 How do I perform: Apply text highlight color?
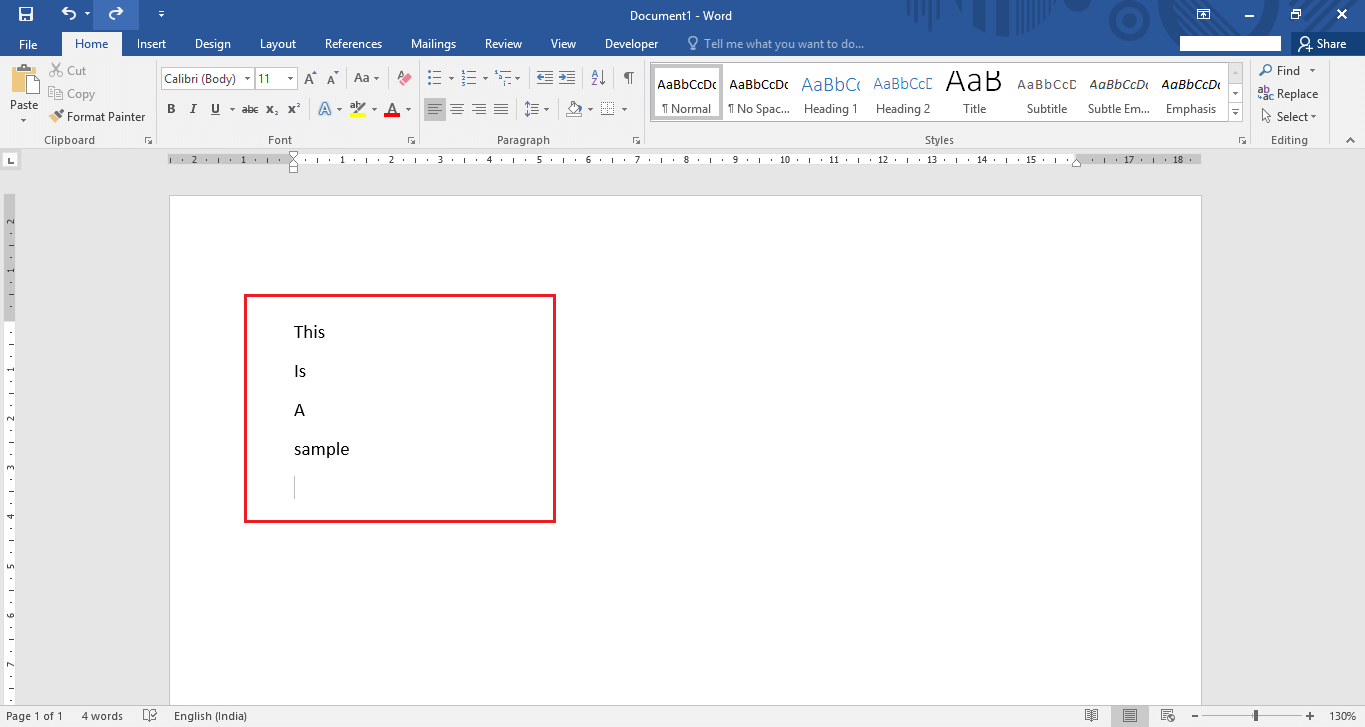click(x=358, y=109)
